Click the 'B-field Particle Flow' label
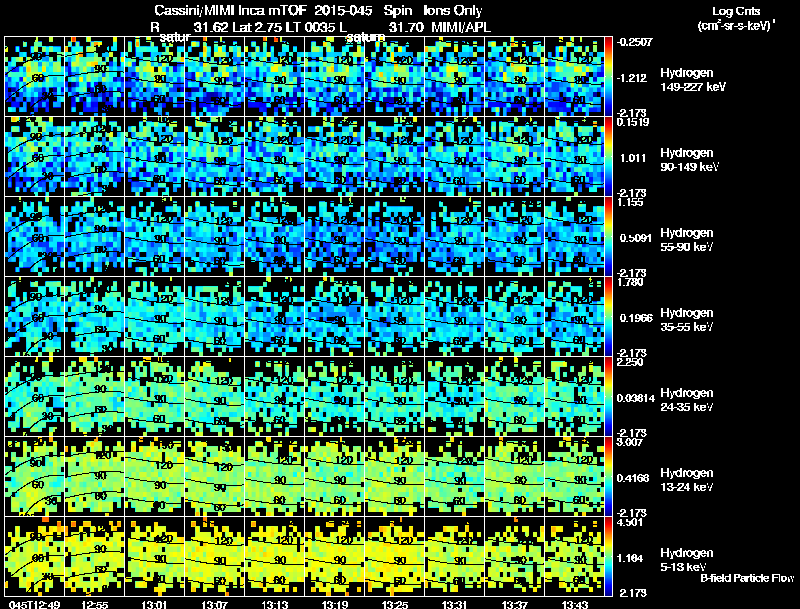 point(747,578)
